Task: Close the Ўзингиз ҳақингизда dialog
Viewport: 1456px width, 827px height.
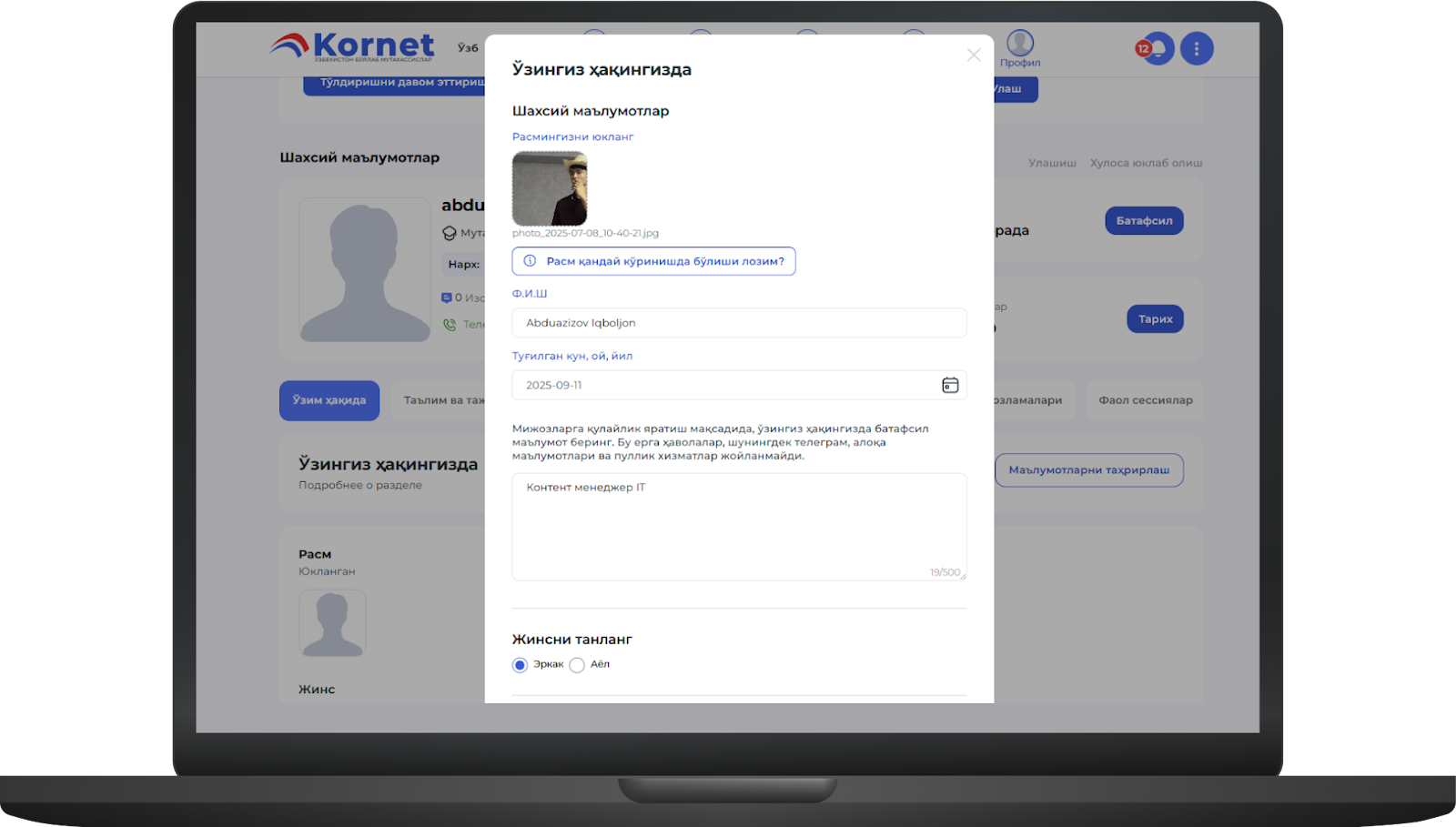Action: 973,55
